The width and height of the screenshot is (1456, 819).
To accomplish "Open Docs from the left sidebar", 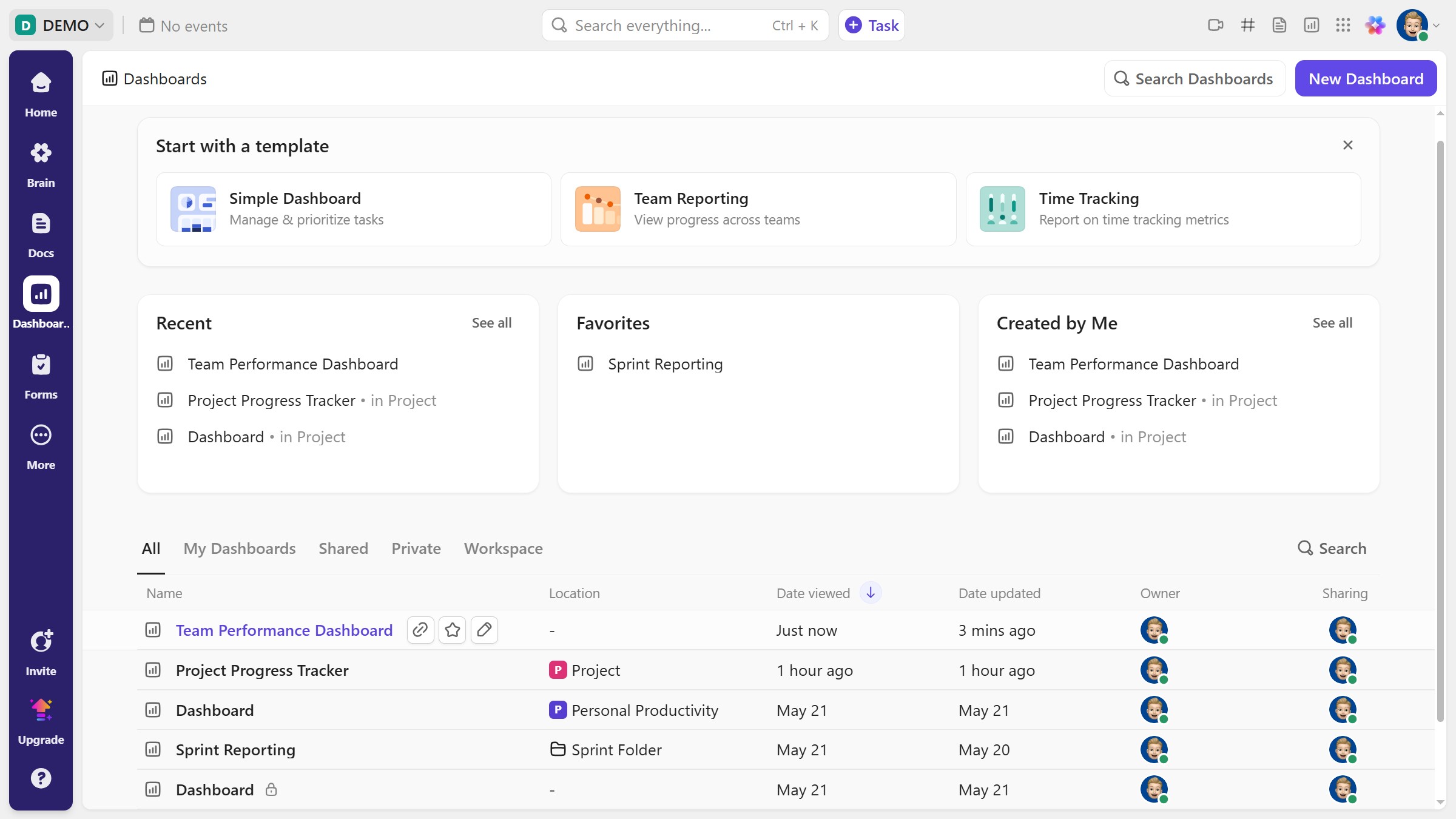I will pos(41,233).
